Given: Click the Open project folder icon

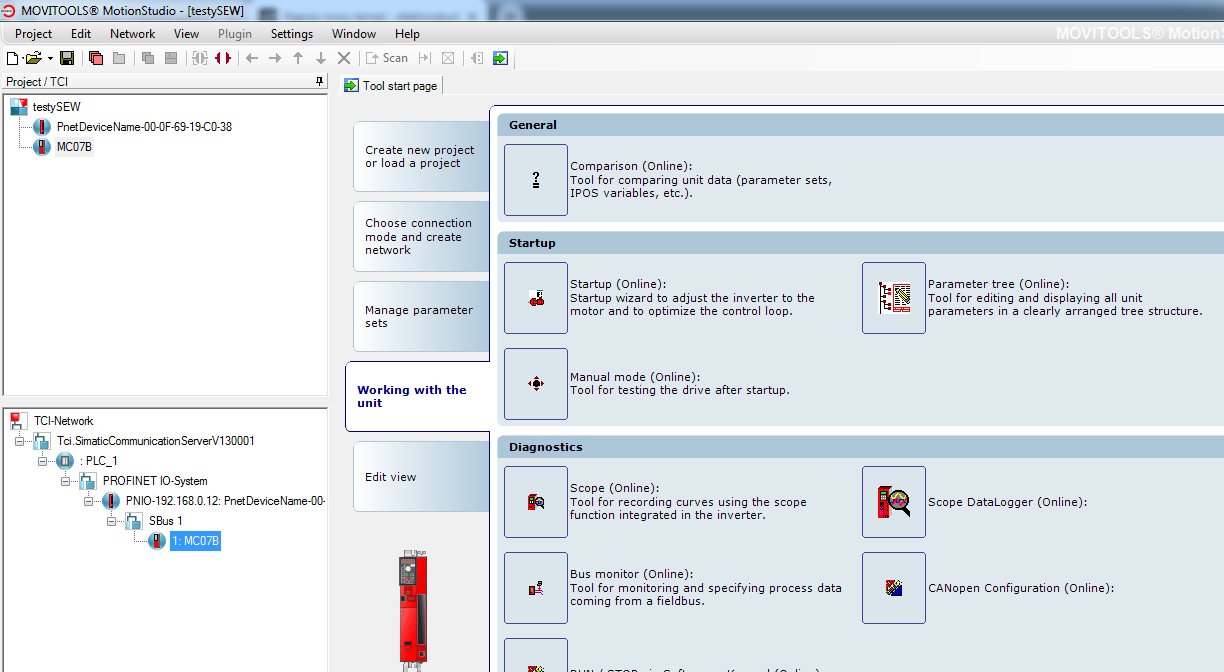Looking at the screenshot, I should (x=33, y=59).
